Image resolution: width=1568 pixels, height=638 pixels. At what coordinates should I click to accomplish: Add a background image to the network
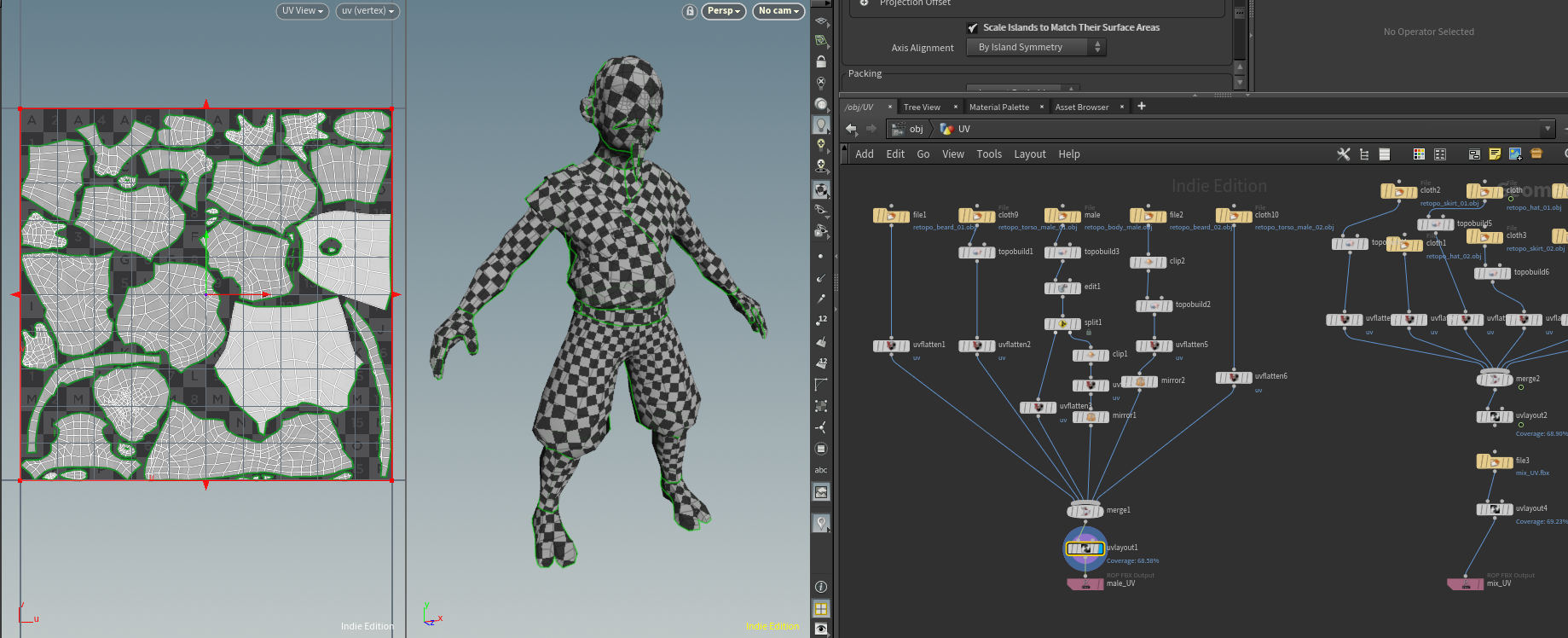[1515, 154]
